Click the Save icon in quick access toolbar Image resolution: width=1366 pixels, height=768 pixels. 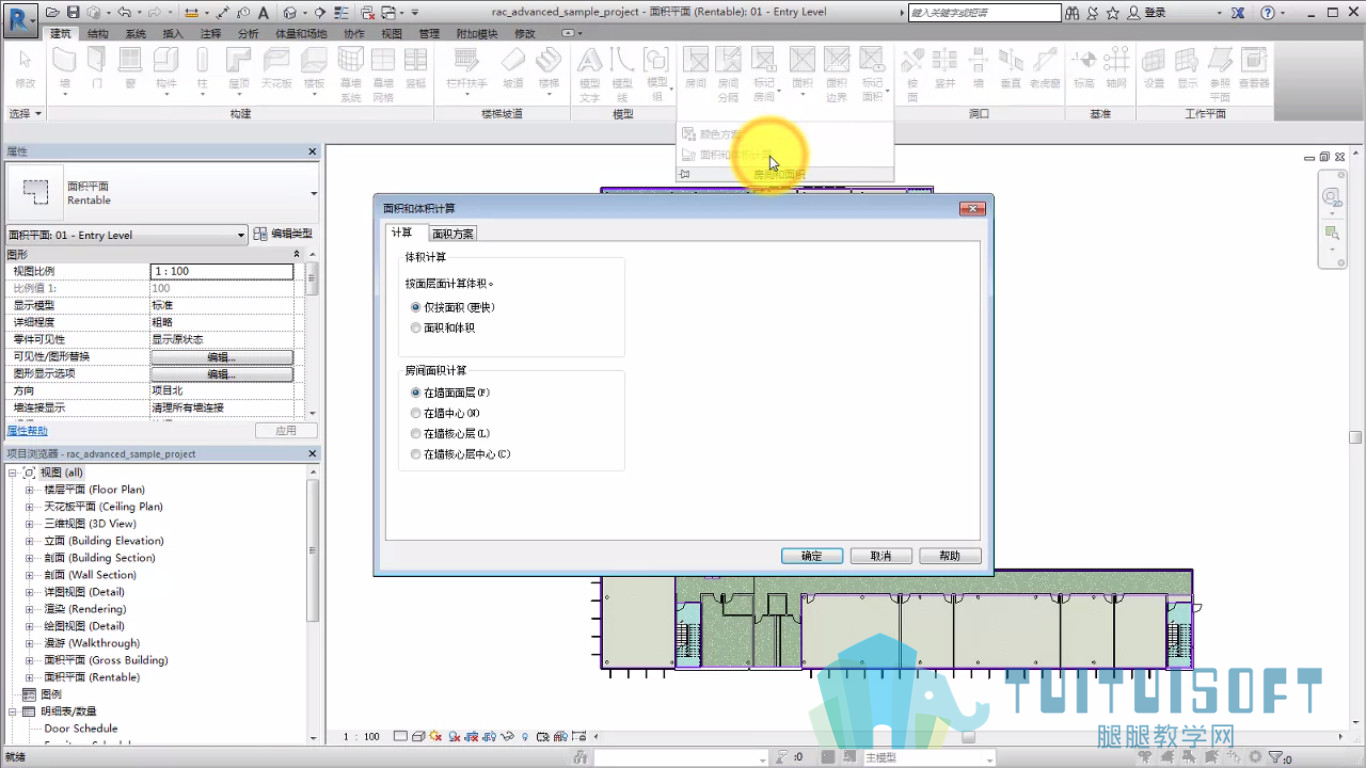(73, 13)
